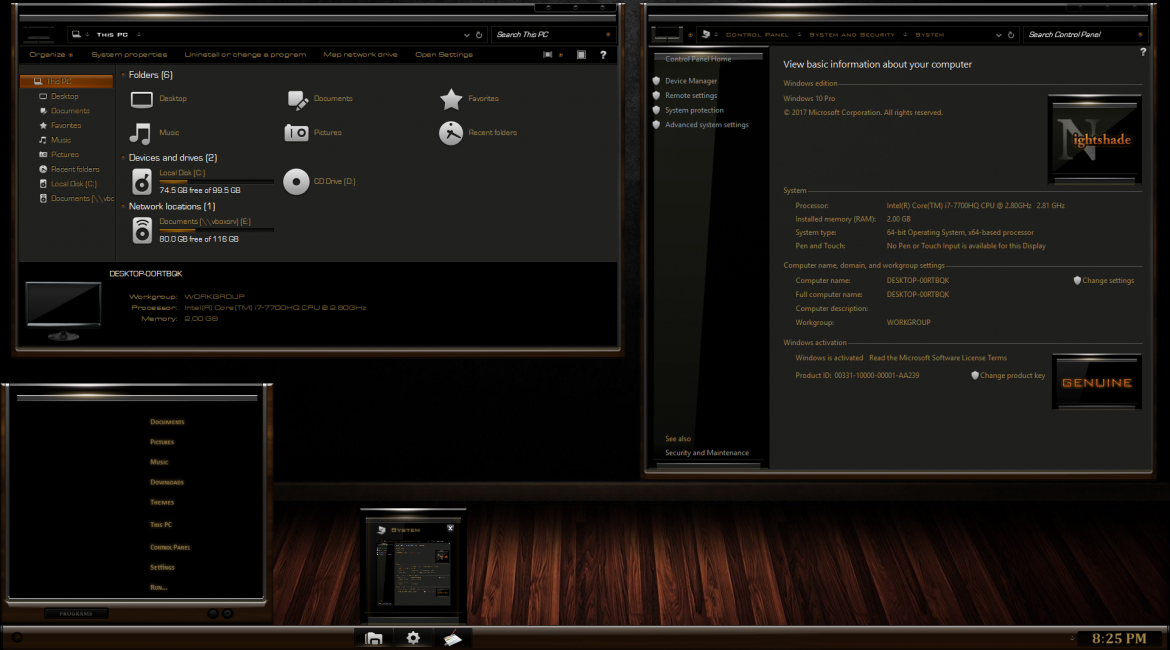Open the Pictures camera folder icon
The height and width of the screenshot is (650, 1170).
pos(296,133)
